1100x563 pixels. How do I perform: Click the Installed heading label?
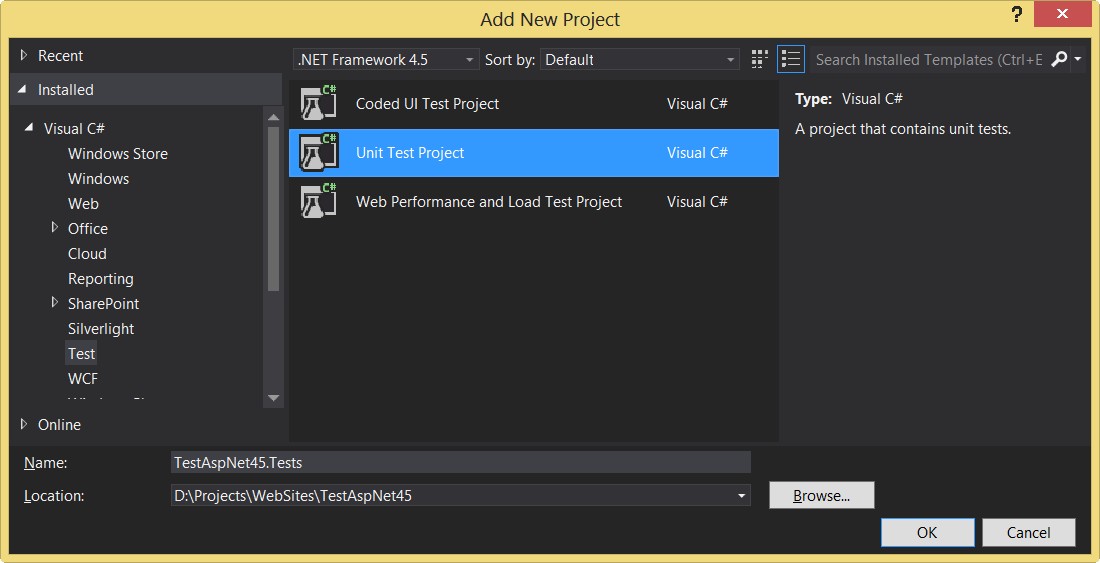(x=65, y=90)
